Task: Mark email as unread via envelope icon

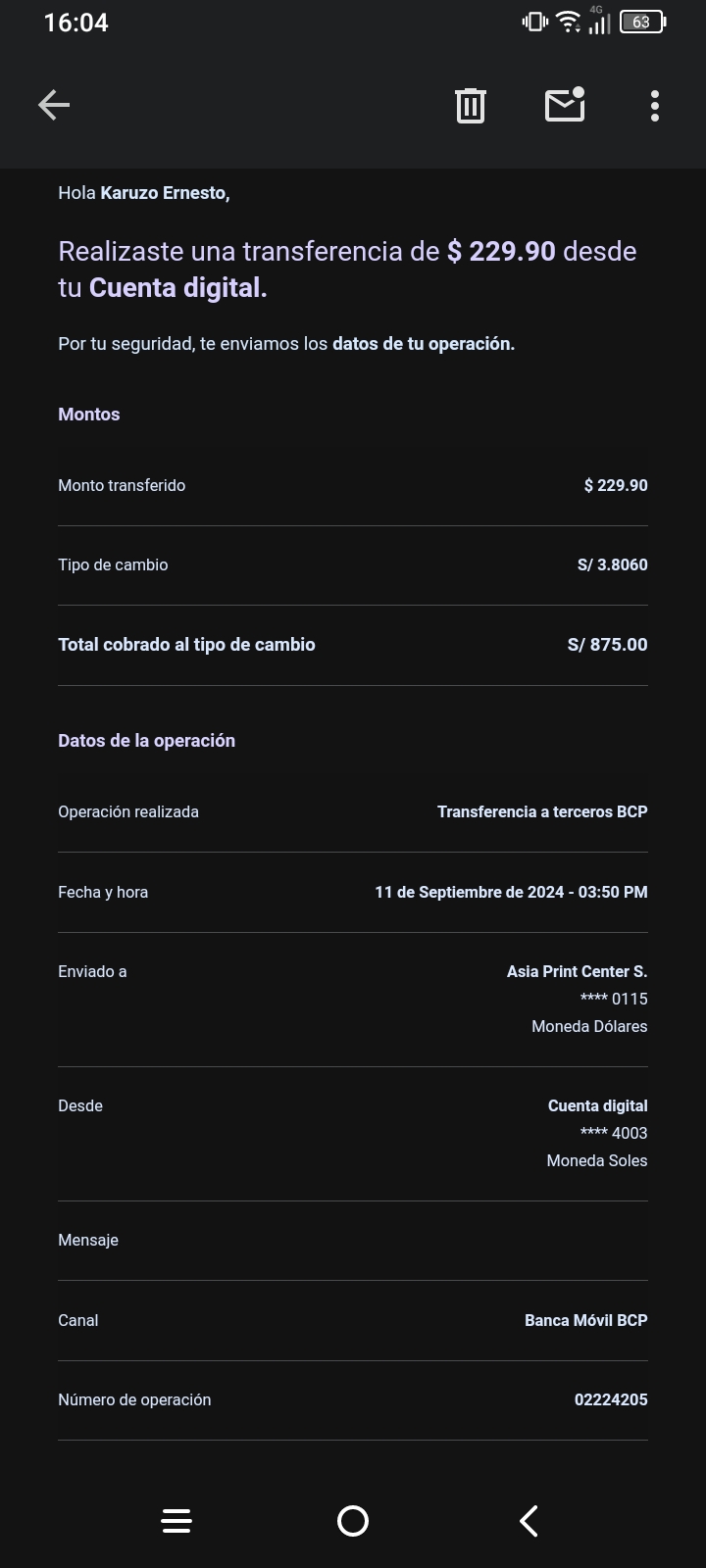Action: 565,105
